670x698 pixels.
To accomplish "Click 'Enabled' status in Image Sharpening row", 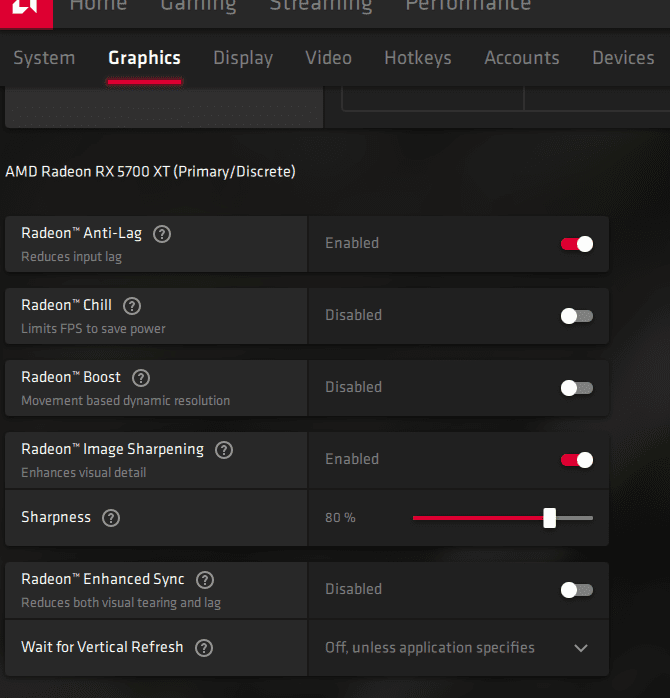I will pos(352,459).
